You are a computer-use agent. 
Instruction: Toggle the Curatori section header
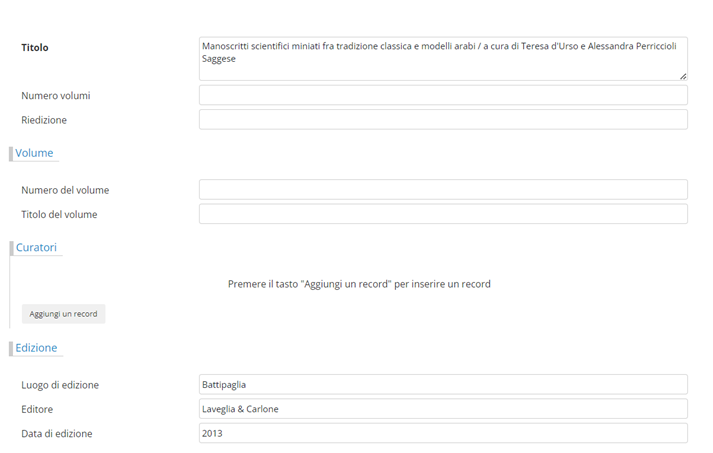tap(36, 247)
